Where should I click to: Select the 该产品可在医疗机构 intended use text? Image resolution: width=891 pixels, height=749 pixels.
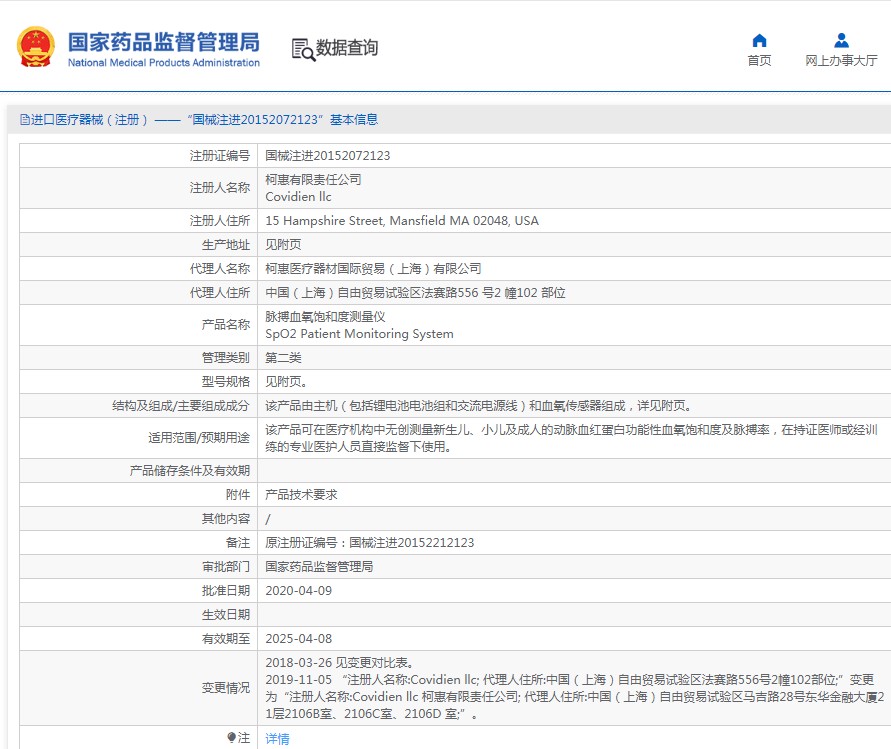click(572, 438)
